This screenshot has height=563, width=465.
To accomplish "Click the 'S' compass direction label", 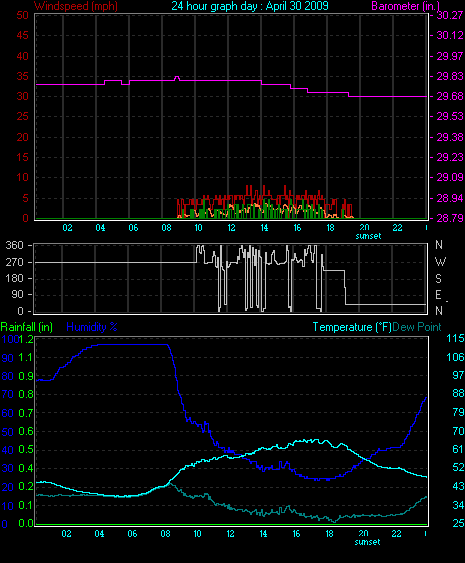I will click(x=438, y=278).
